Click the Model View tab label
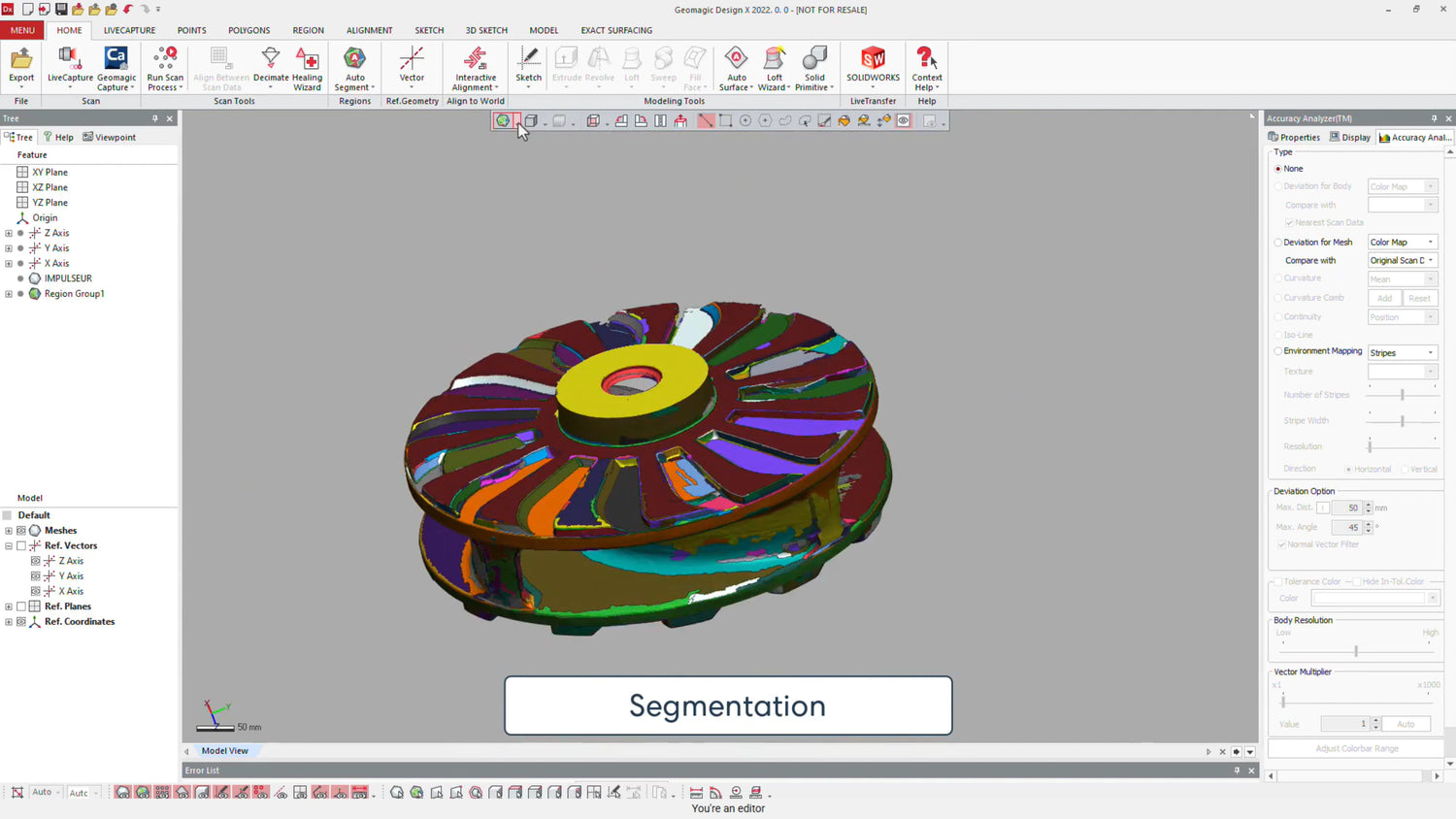The width and height of the screenshot is (1456, 819). pyautogui.click(x=224, y=751)
